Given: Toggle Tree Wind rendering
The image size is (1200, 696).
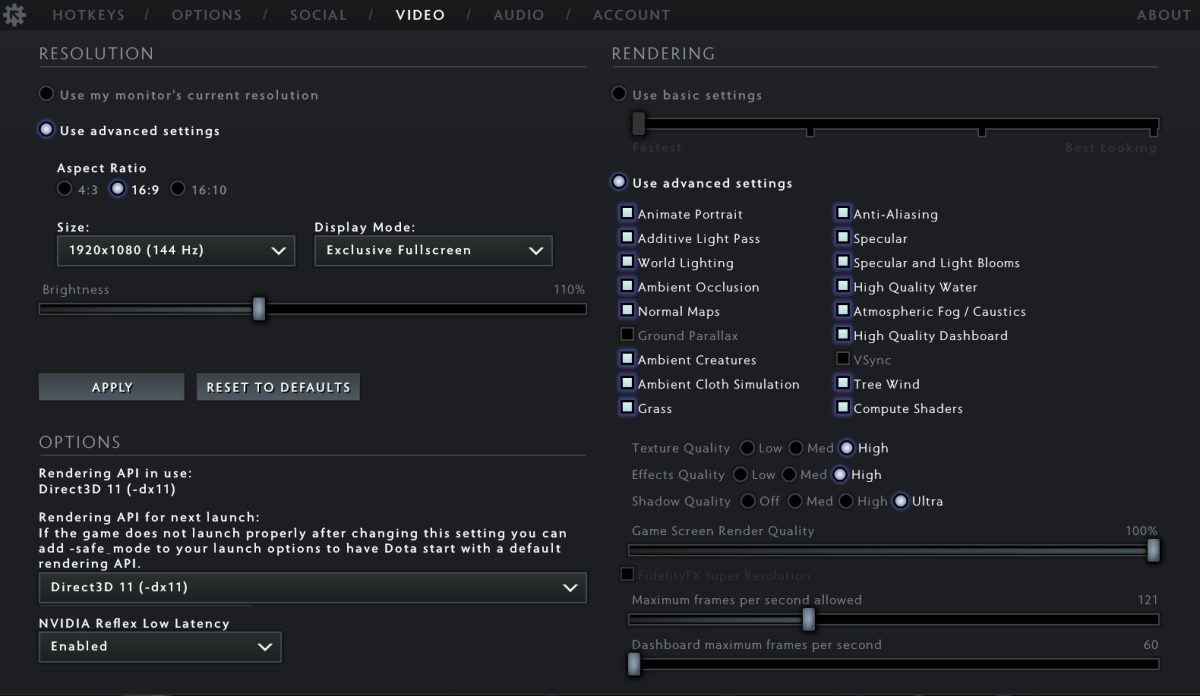Looking at the screenshot, I should (843, 383).
